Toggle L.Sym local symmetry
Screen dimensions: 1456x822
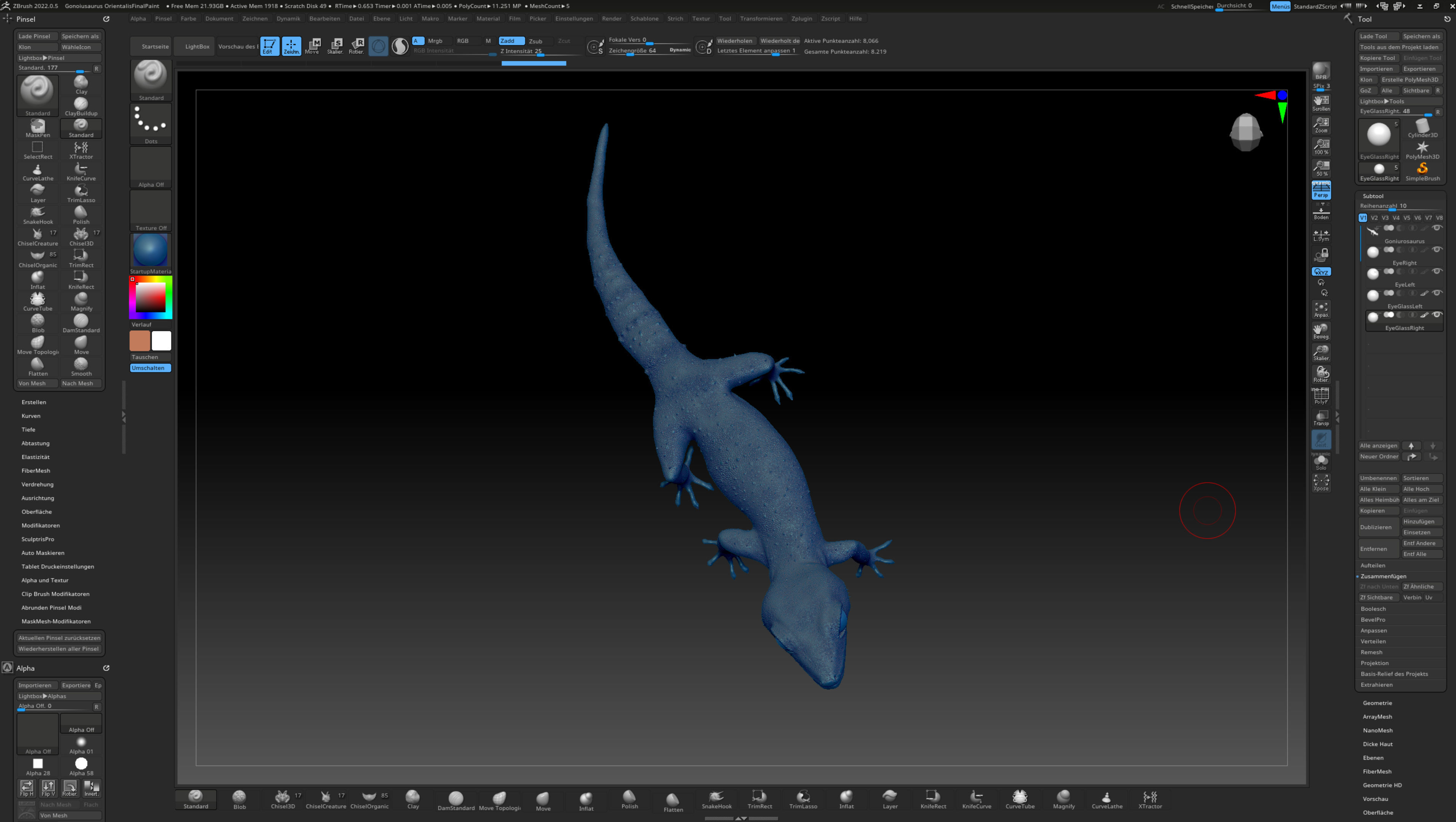click(1321, 235)
